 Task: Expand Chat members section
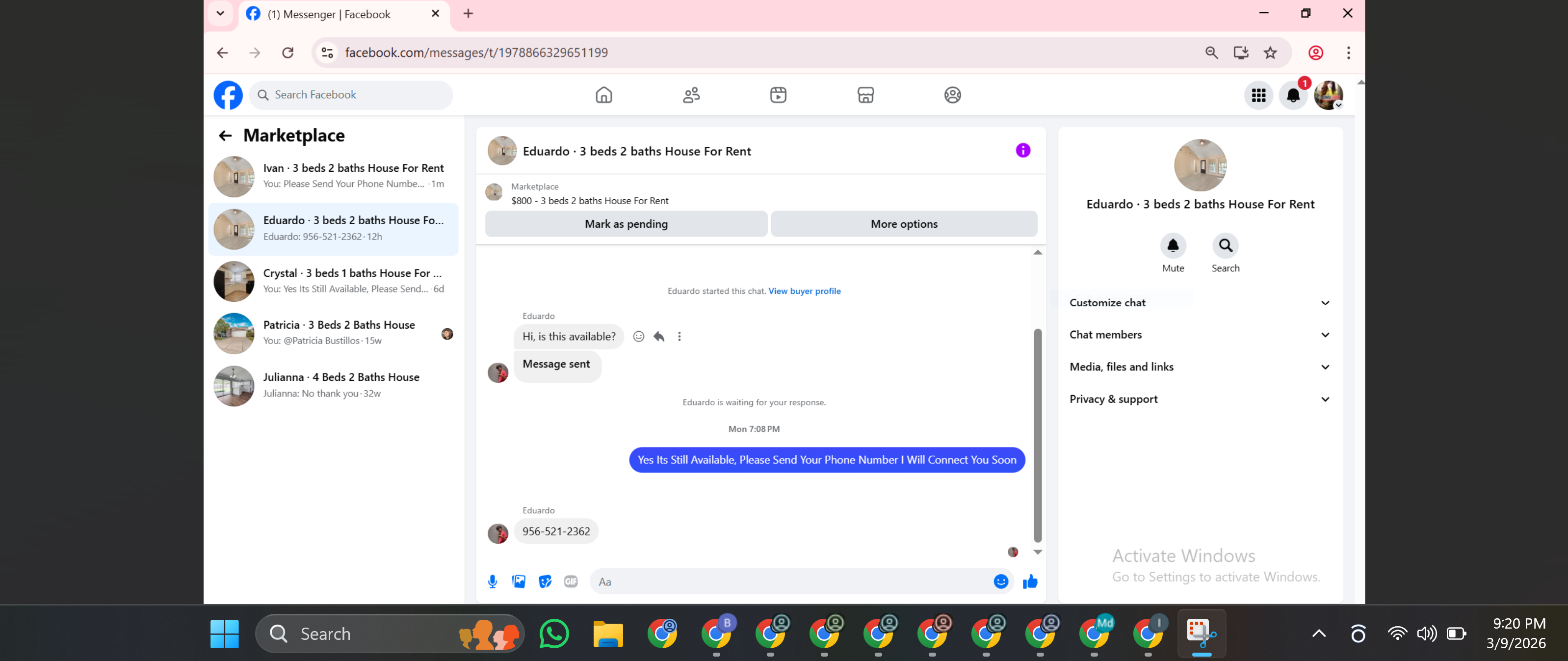tap(1199, 335)
